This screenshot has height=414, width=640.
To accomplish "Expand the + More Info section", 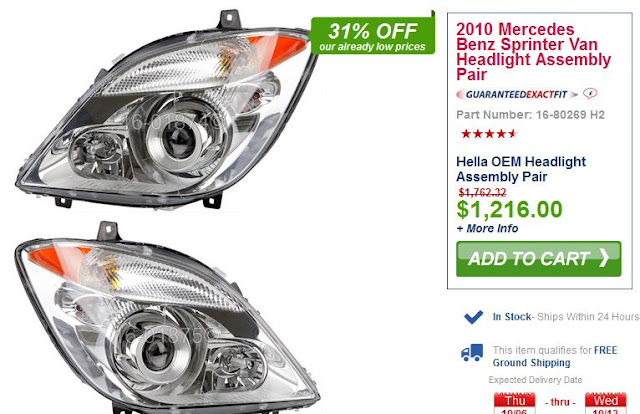I will pos(487,228).
